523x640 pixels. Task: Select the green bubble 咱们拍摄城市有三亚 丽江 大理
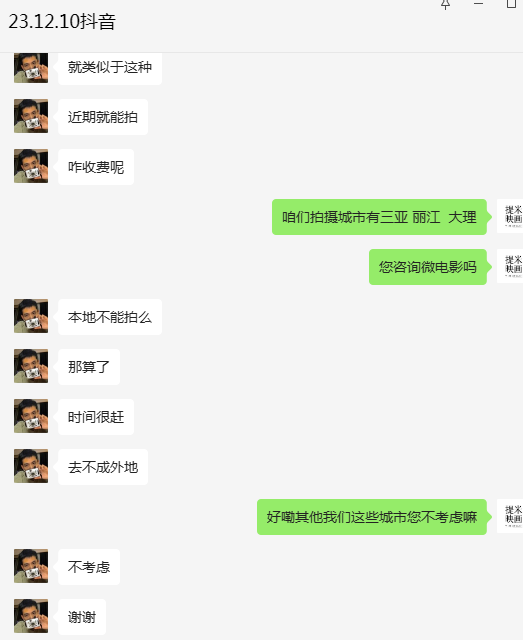coord(379,217)
